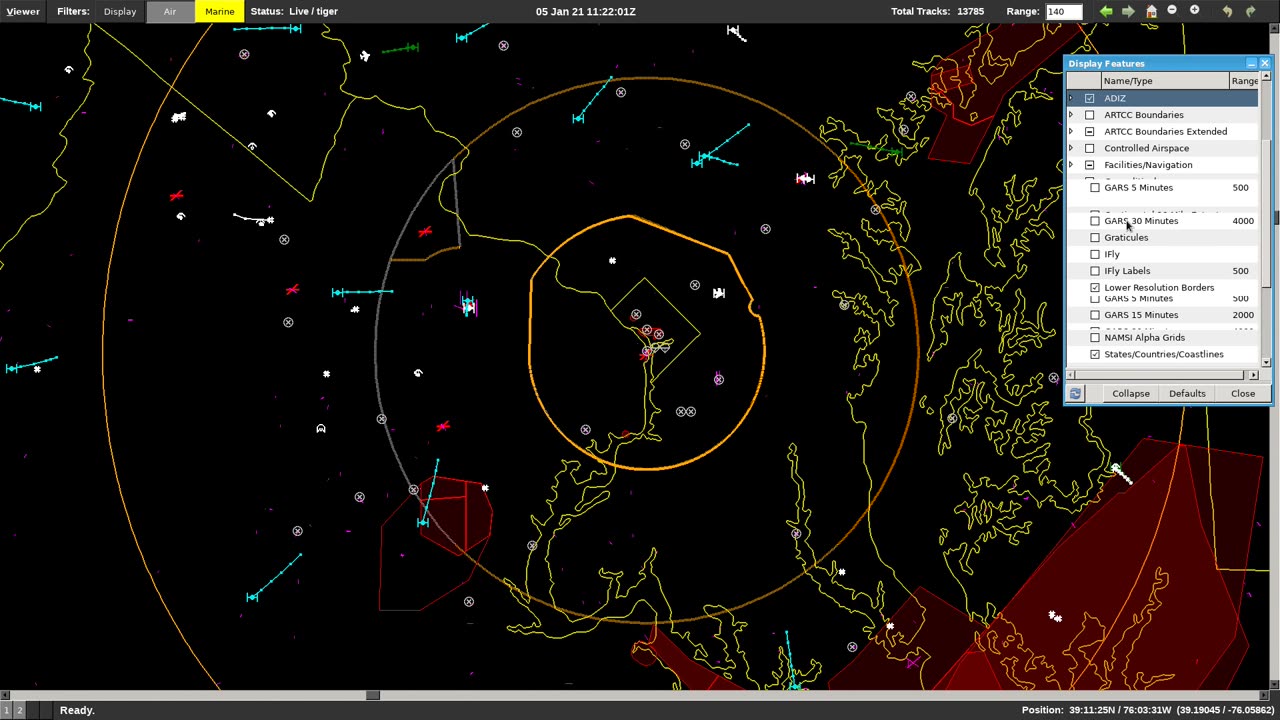Viewport: 1280px width, 720px height.
Task: Open the Viewer menu
Action: click(22, 11)
